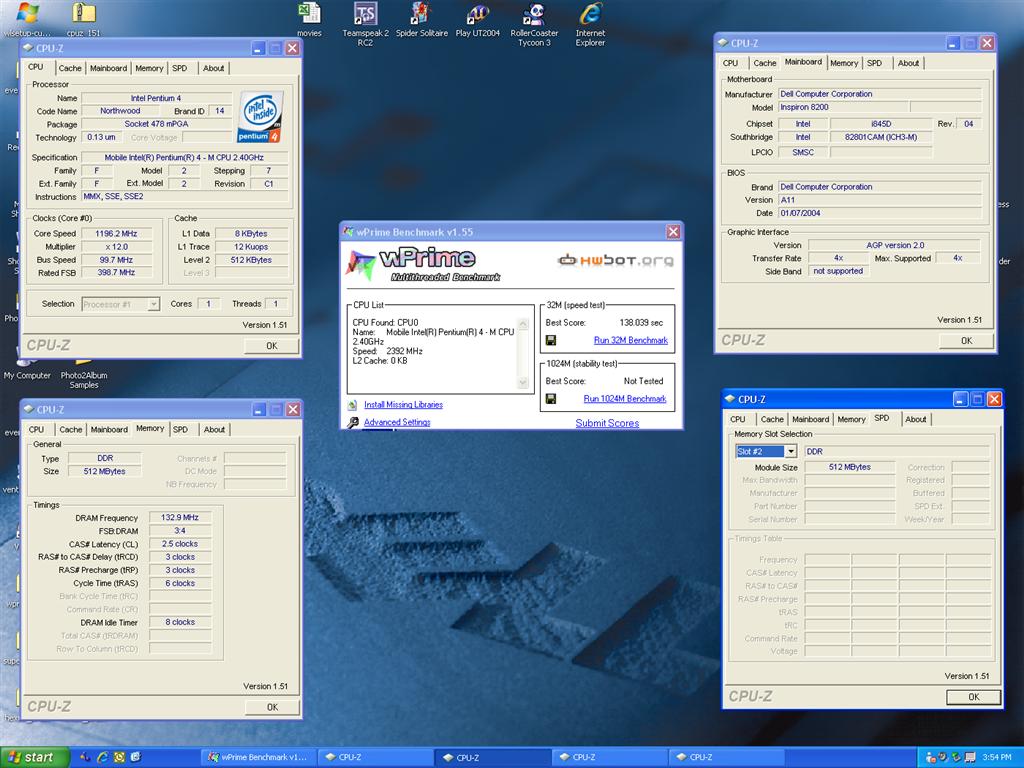1024x768 pixels.
Task: Click the BIOS Date value 01/07/2004
Action: pos(879,213)
